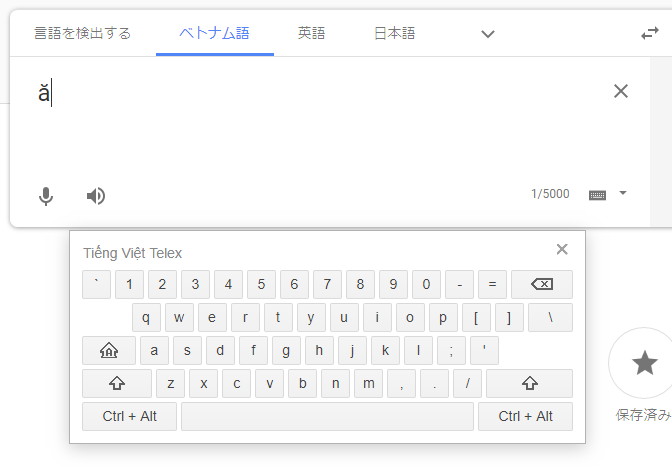Image resolution: width=672 pixels, height=467 pixels.
Task: Tap the p key
Action: (x=443, y=317)
